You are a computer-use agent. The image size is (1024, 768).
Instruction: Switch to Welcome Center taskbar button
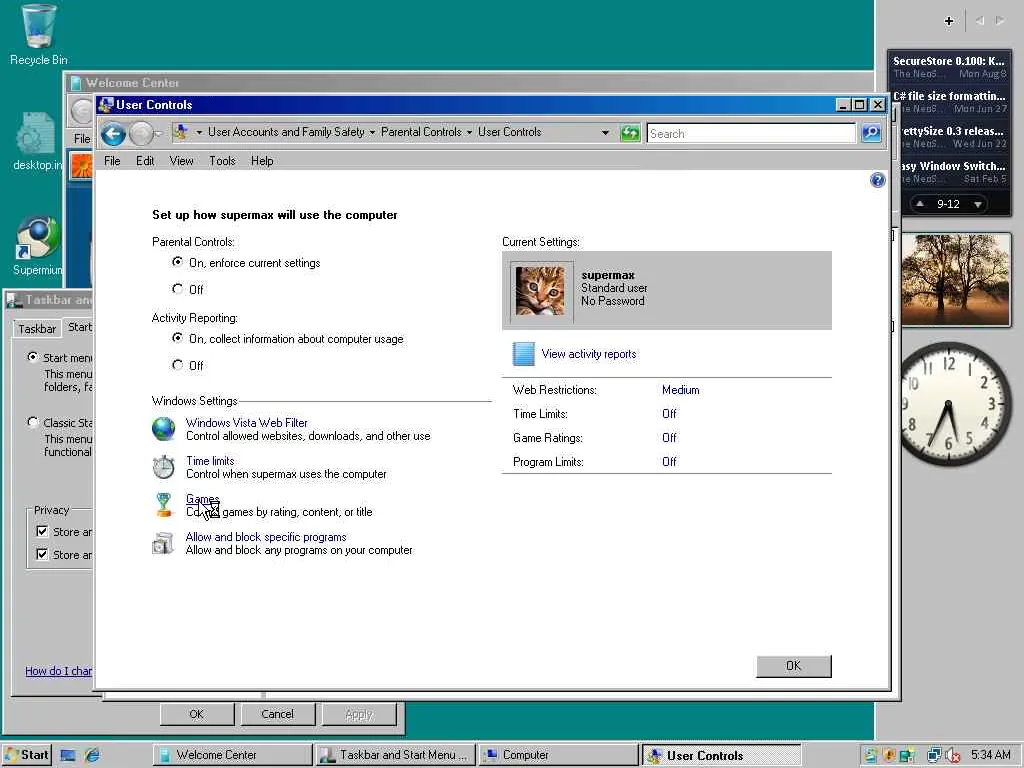(x=232, y=755)
